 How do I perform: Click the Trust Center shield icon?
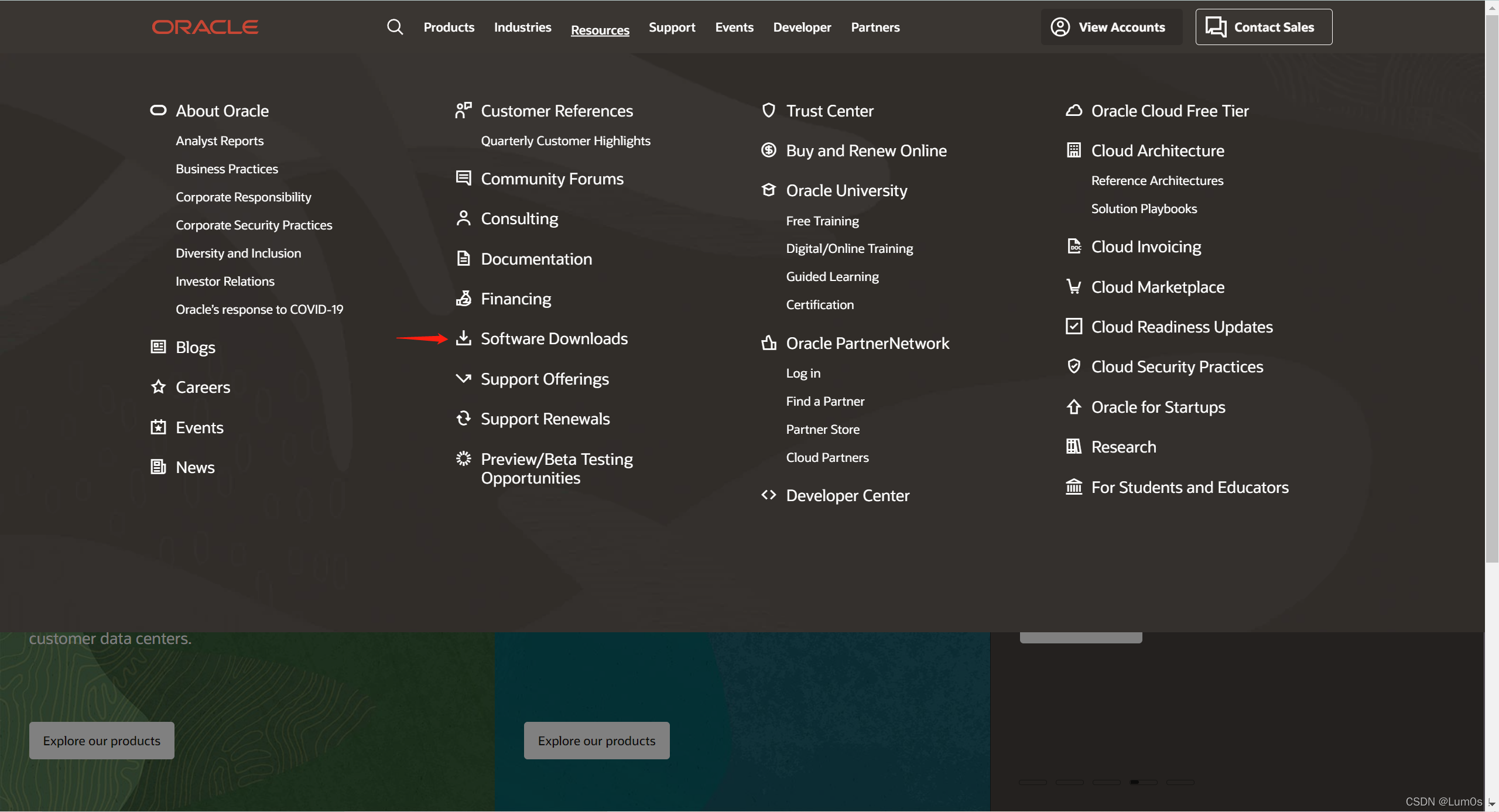(768, 110)
